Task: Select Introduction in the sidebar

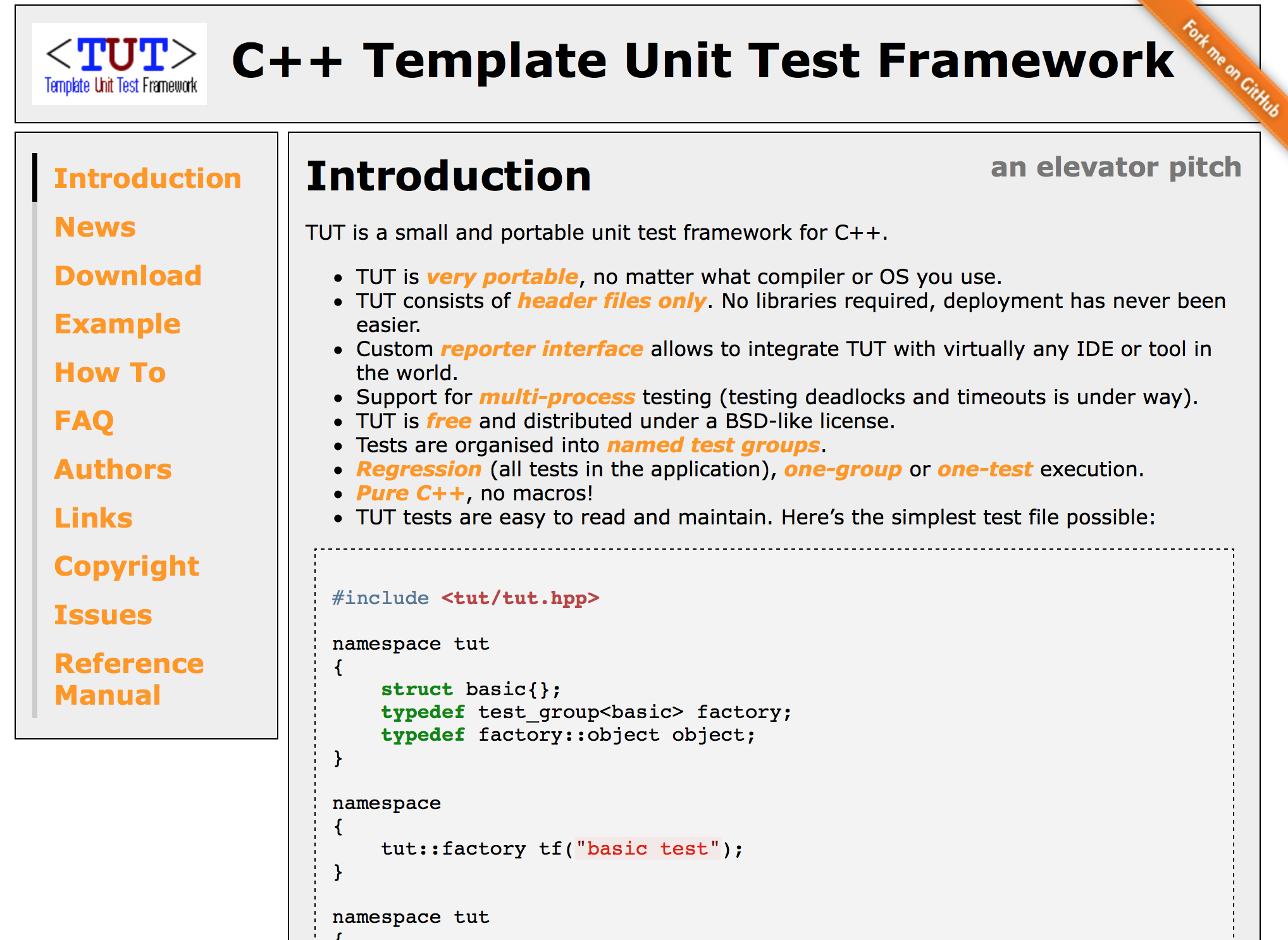Action: 147,178
